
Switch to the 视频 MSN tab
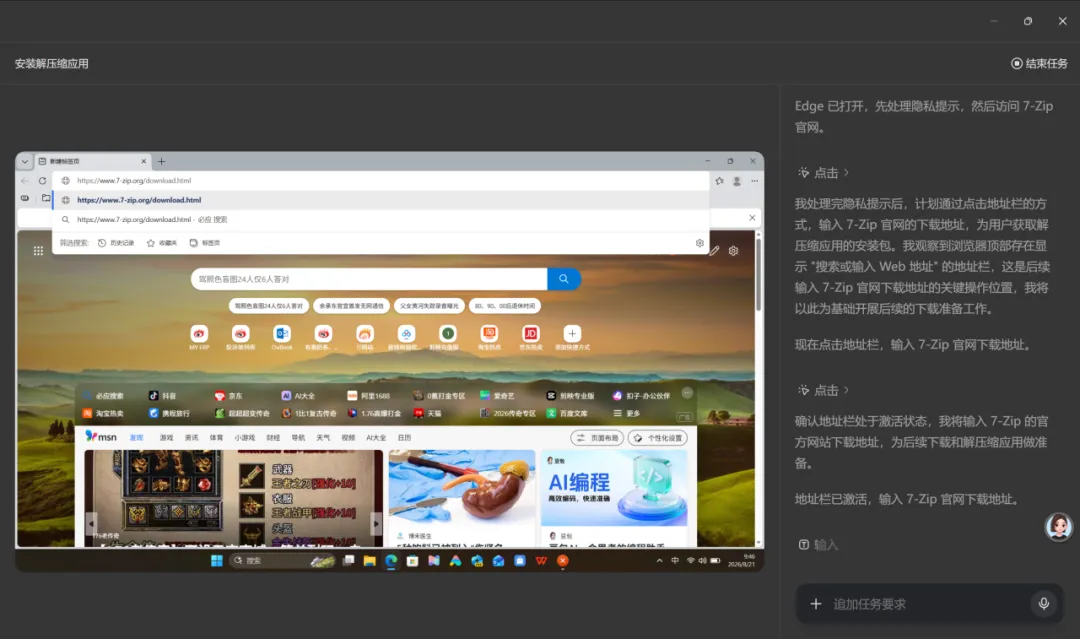[348, 437]
